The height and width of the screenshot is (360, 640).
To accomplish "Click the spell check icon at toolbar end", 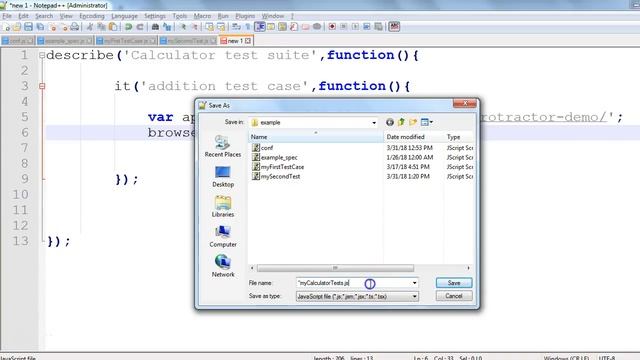I will (394, 27).
